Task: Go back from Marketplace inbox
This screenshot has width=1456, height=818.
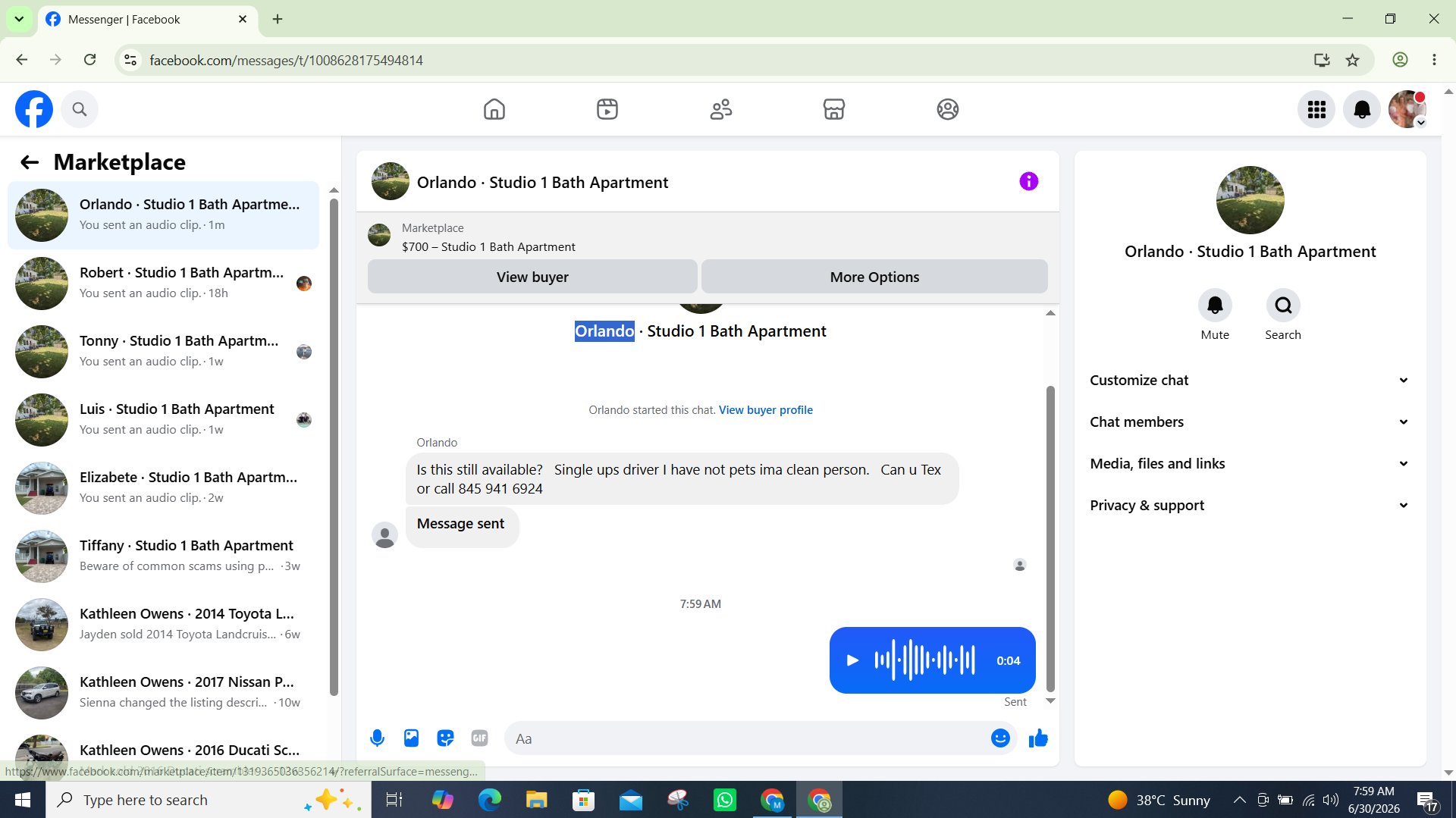Action: pos(30,162)
